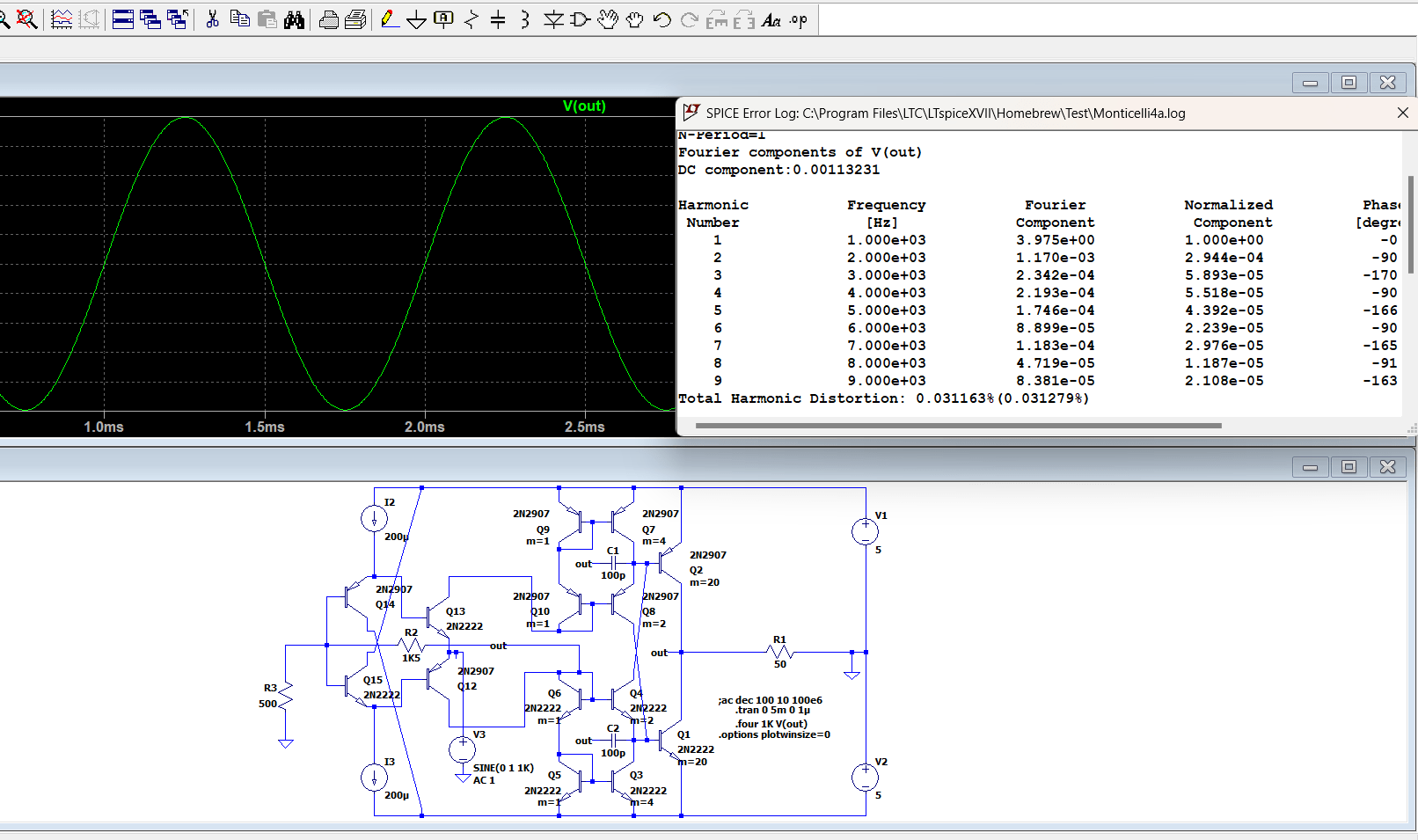Click the Paste clipboard icon

267,19
